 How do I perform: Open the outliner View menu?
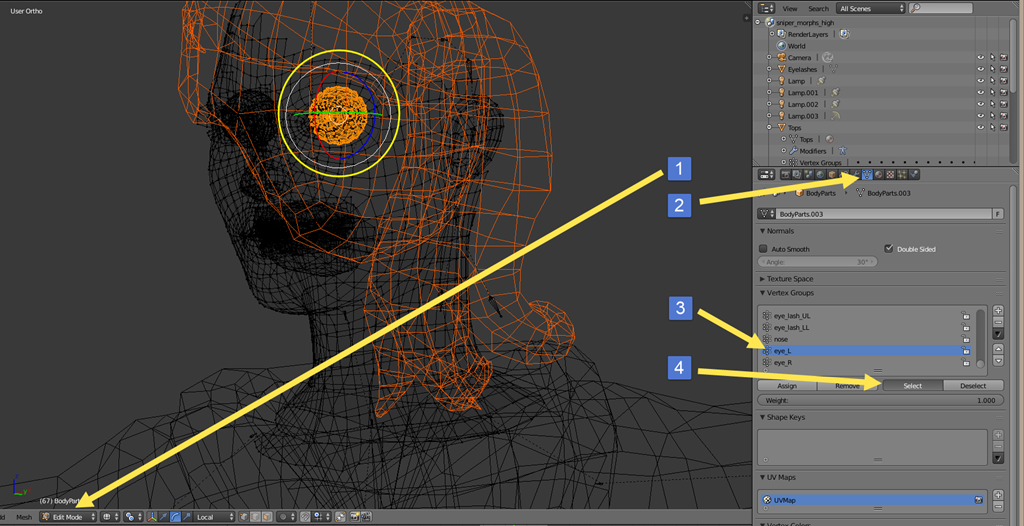[x=790, y=8]
